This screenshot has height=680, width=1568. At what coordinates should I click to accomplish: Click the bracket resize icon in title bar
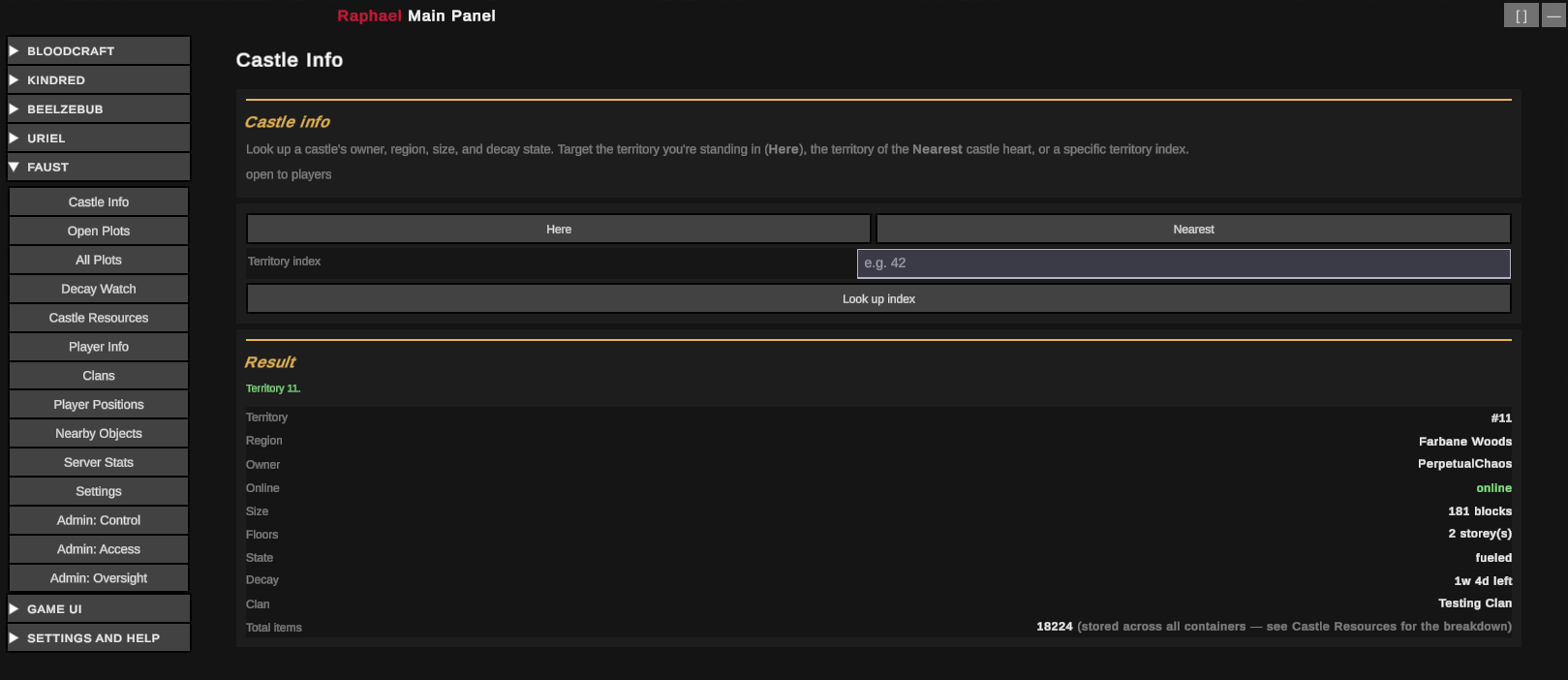[x=1521, y=15]
